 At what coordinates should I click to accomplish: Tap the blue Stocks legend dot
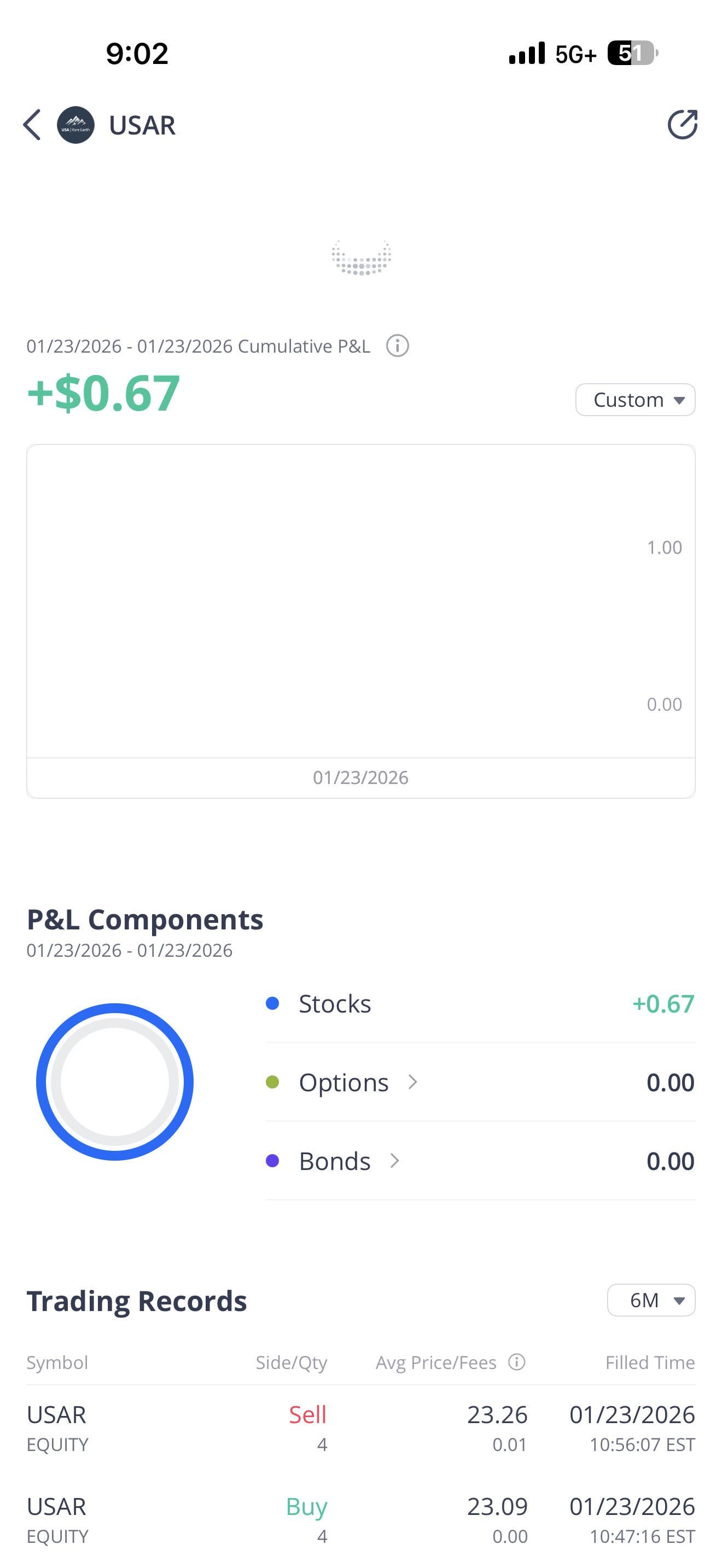[273, 1003]
